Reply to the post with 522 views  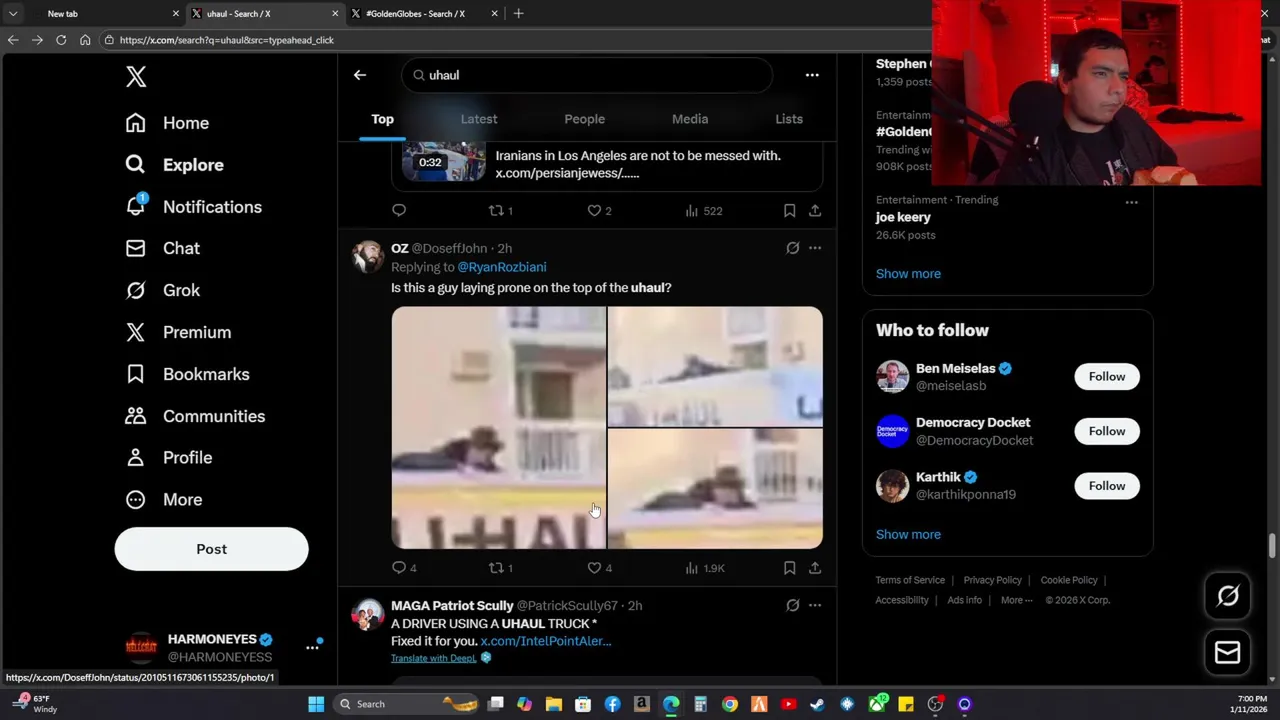click(399, 210)
